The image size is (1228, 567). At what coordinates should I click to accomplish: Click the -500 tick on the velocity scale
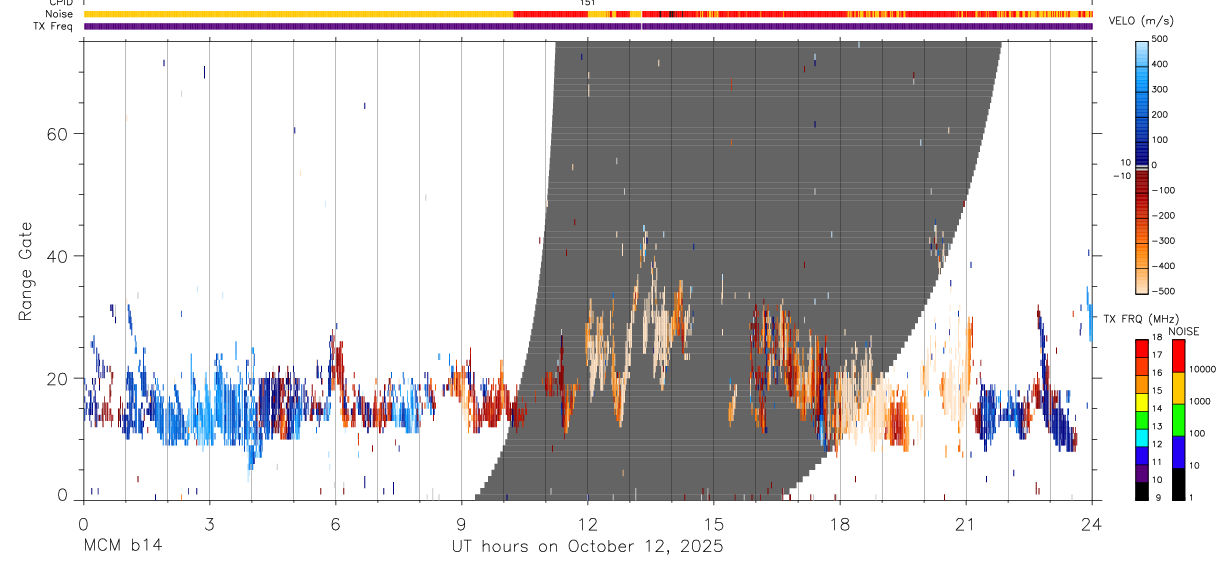point(1166,291)
